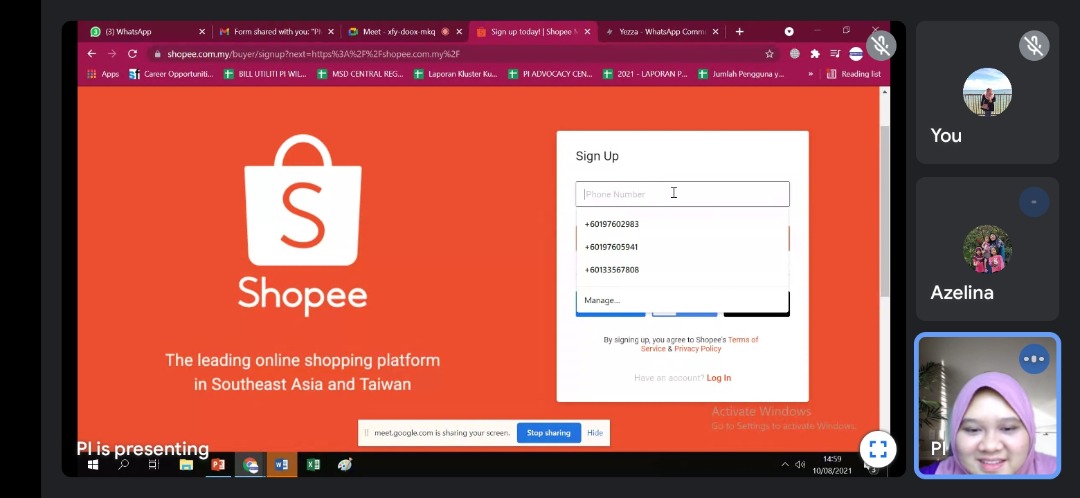The height and width of the screenshot is (498, 1080).
Task: Close the Yezza tab
Action: (715, 32)
